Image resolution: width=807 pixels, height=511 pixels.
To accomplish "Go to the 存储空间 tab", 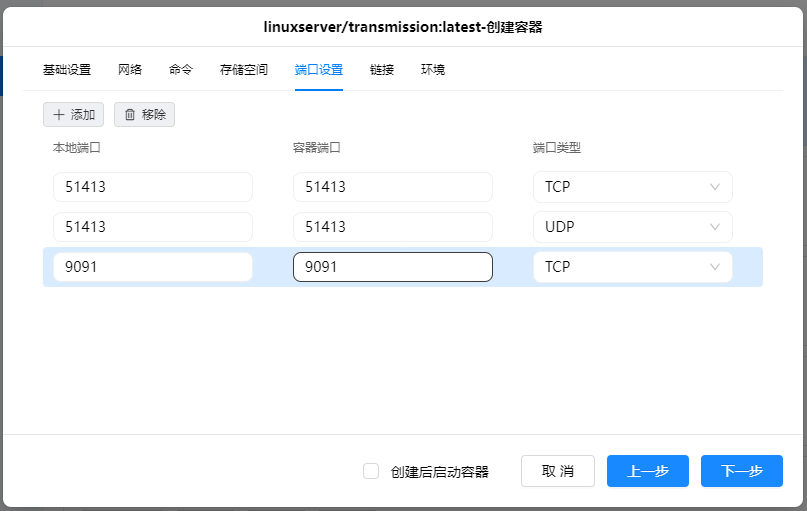I will [244, 70].
